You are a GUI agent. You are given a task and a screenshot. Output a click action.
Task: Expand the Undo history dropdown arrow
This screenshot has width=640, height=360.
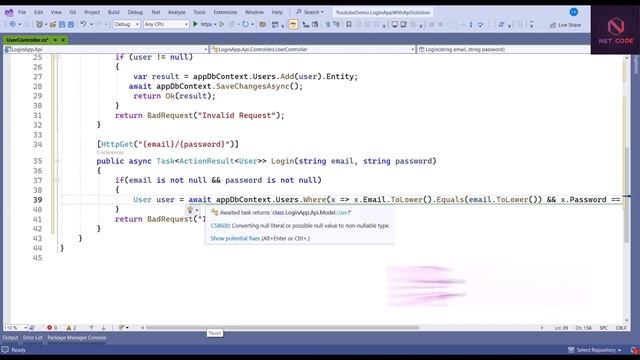coord(91,25)
